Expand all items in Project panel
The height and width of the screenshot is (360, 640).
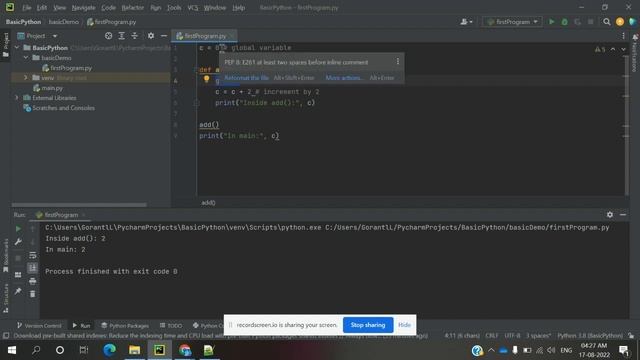pyautogui.click(x=121, y=36)
